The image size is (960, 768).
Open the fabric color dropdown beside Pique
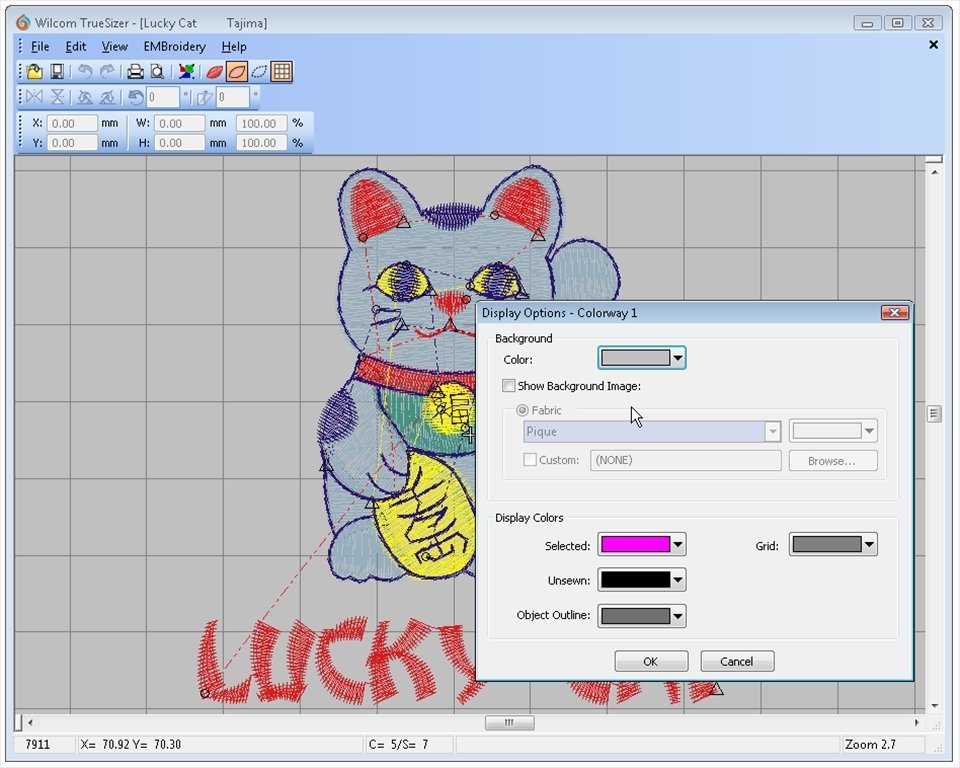[869, 431]
